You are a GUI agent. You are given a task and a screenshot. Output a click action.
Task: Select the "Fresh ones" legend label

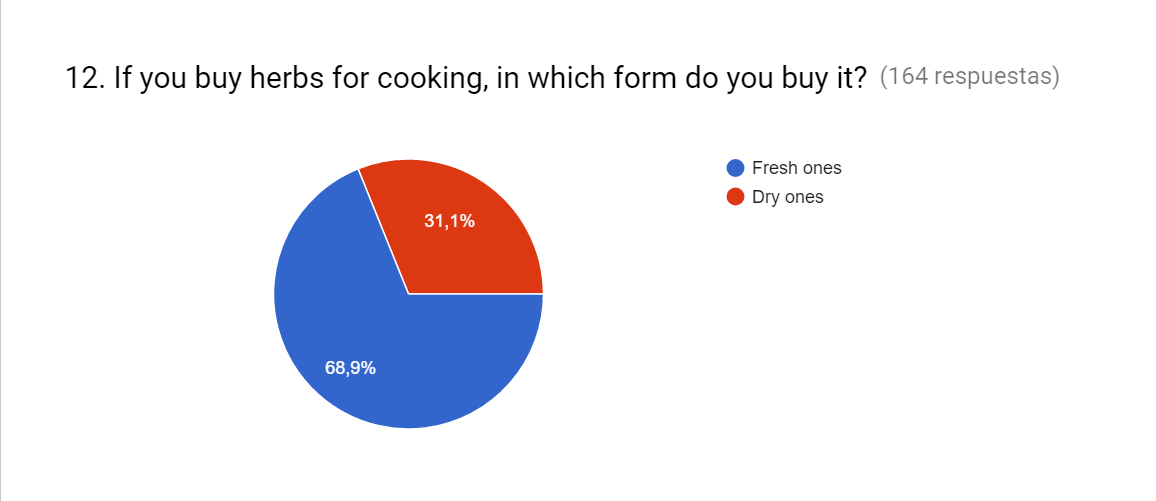pos(796,168)
